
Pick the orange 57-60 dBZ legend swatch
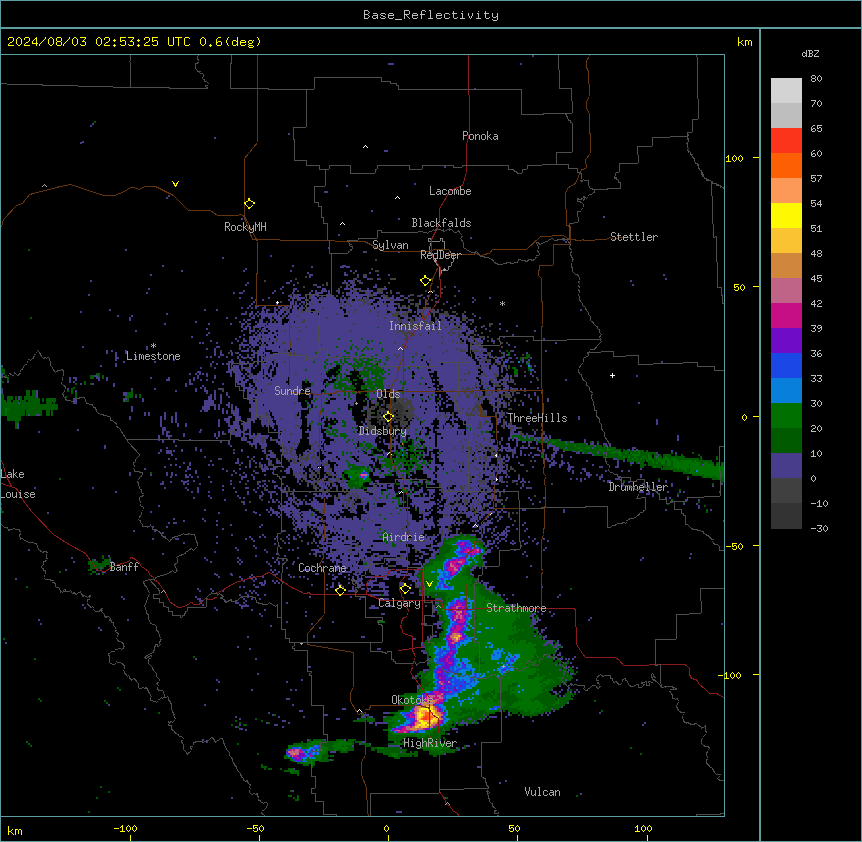click(x=786, y=165)
